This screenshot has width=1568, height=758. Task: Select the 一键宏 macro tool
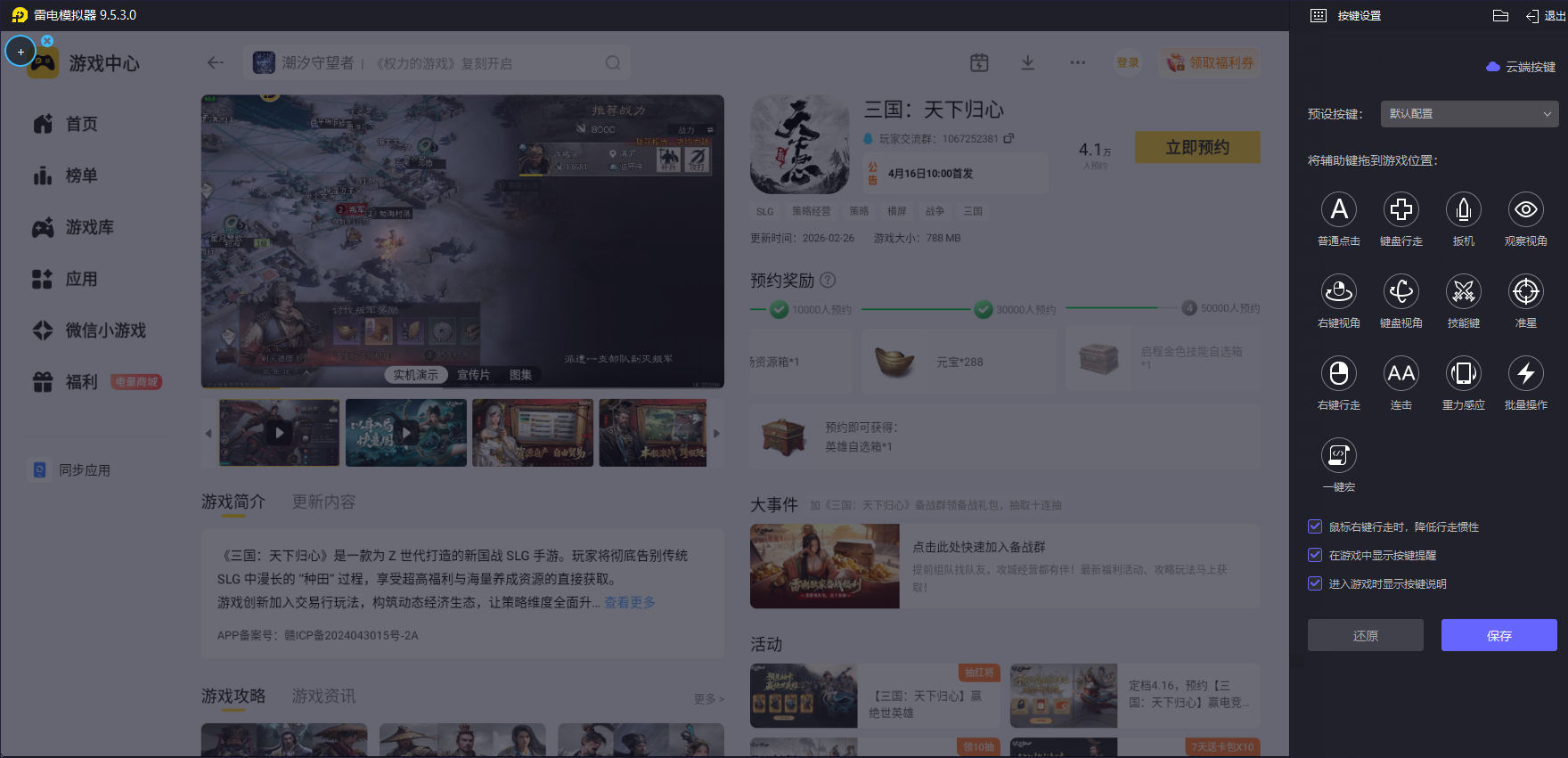pyautogui.click(x=1338, y=455)
